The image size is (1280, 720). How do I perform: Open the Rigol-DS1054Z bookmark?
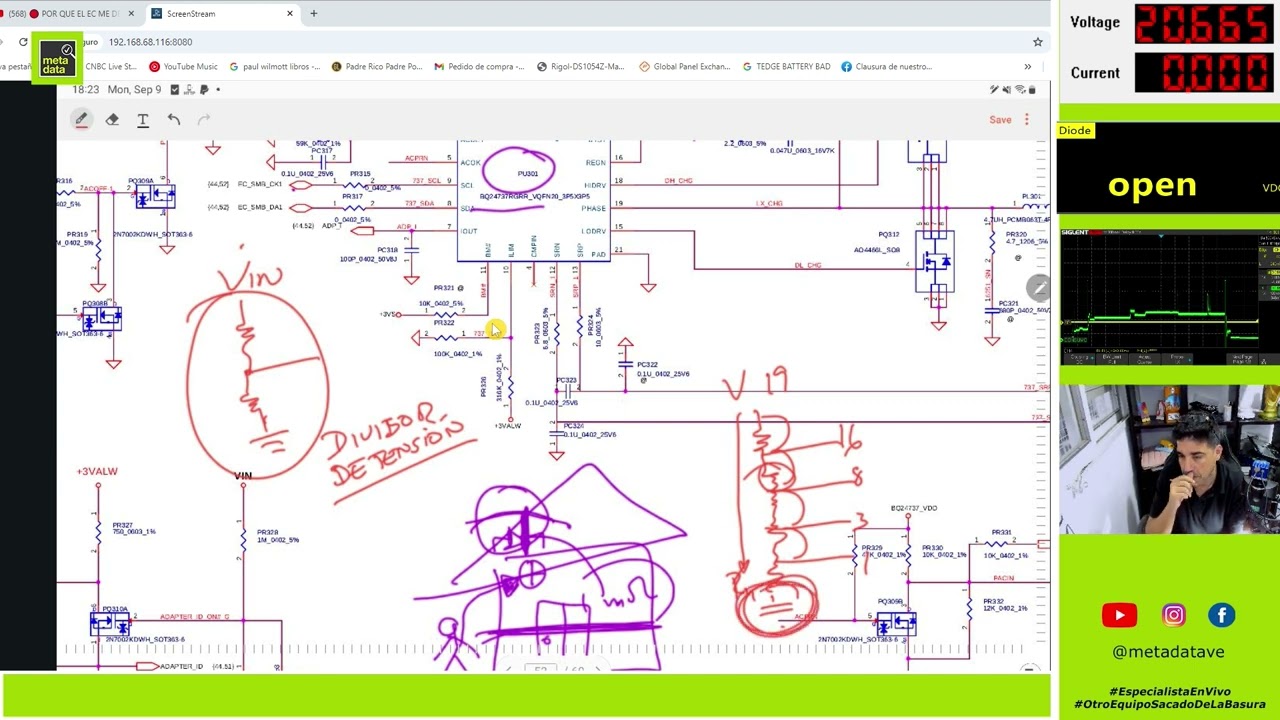(581, 67)
